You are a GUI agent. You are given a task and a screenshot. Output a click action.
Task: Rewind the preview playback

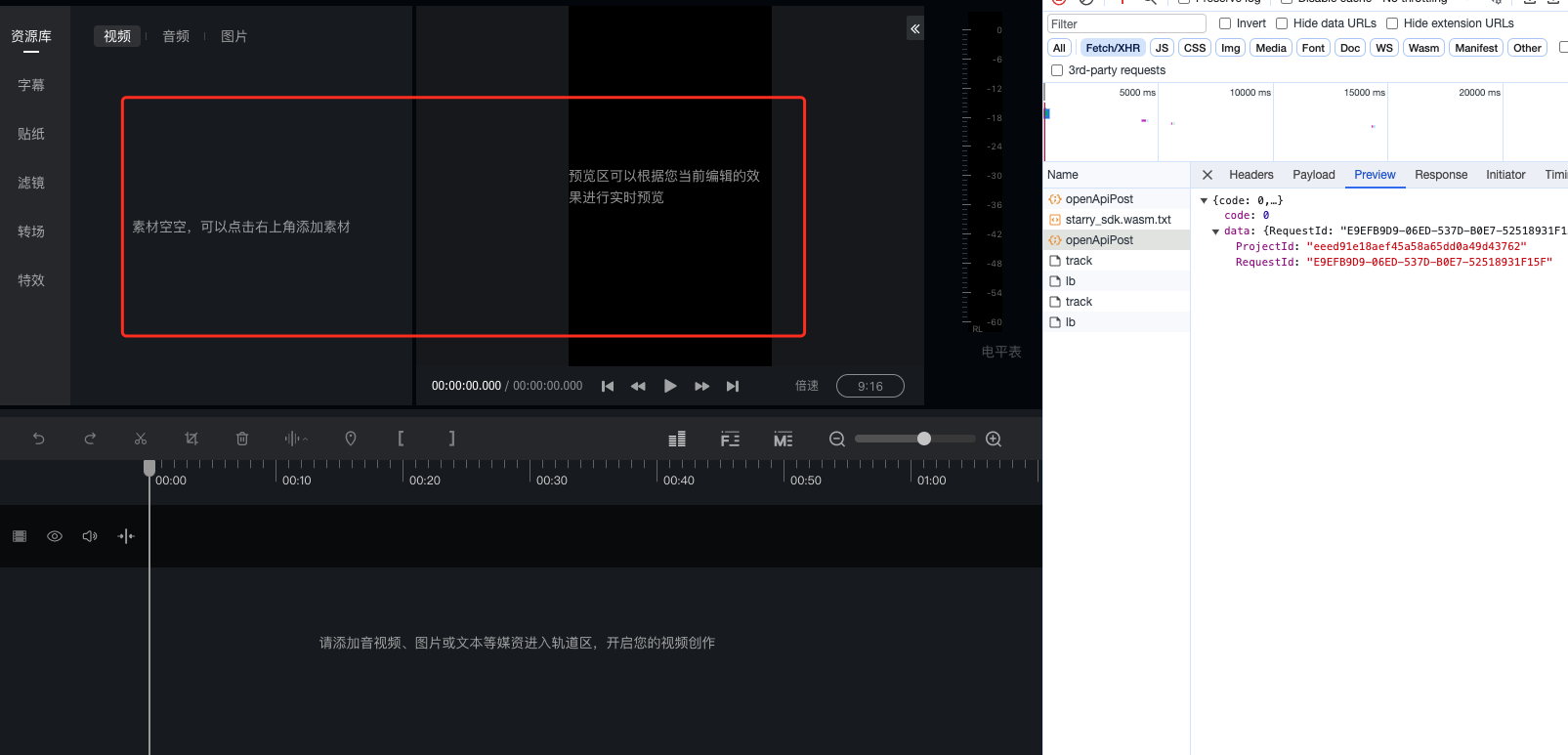(x=638, y=386)
